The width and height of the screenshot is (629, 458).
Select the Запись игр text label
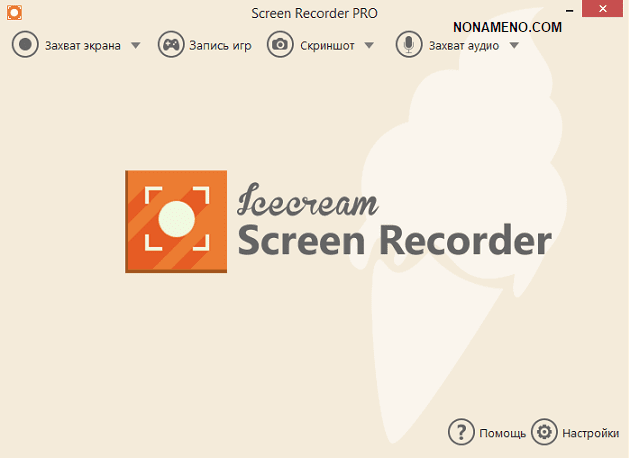tap(219, 45)
